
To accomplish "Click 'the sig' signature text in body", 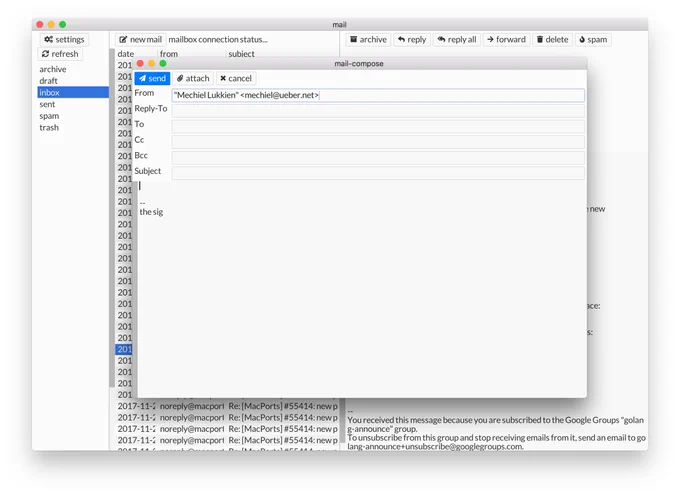I will click(151, 212).
